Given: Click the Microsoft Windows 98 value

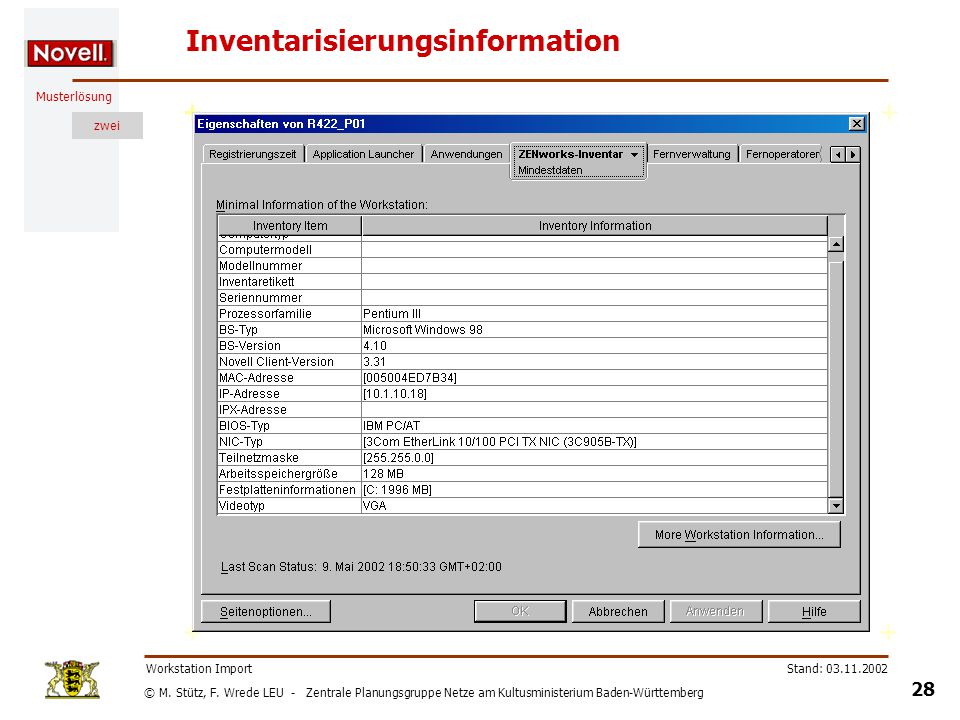Looking at the screenshot, I should point(422,329).
